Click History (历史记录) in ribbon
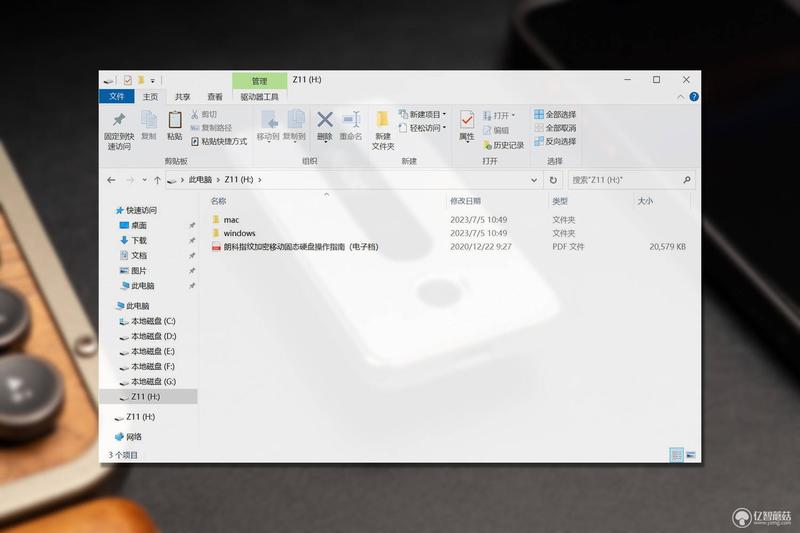This screenshot has width=800, height=533. (x=504, y=145)
